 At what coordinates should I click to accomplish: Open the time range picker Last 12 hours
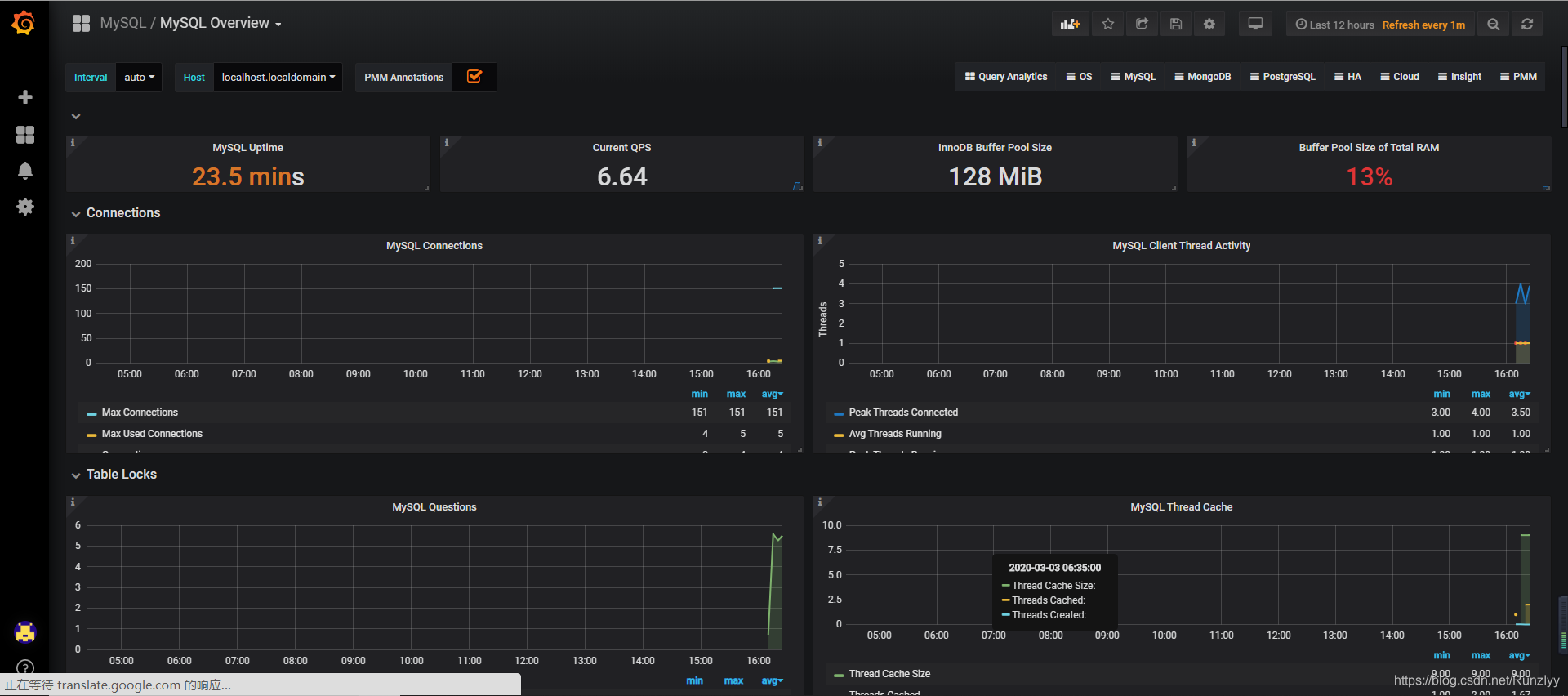click(1380, 25)
